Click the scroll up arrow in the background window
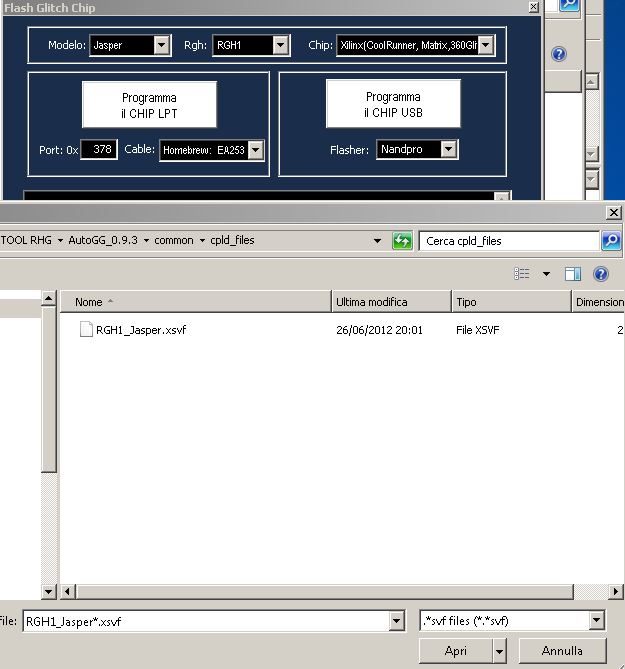 (591, 81)
